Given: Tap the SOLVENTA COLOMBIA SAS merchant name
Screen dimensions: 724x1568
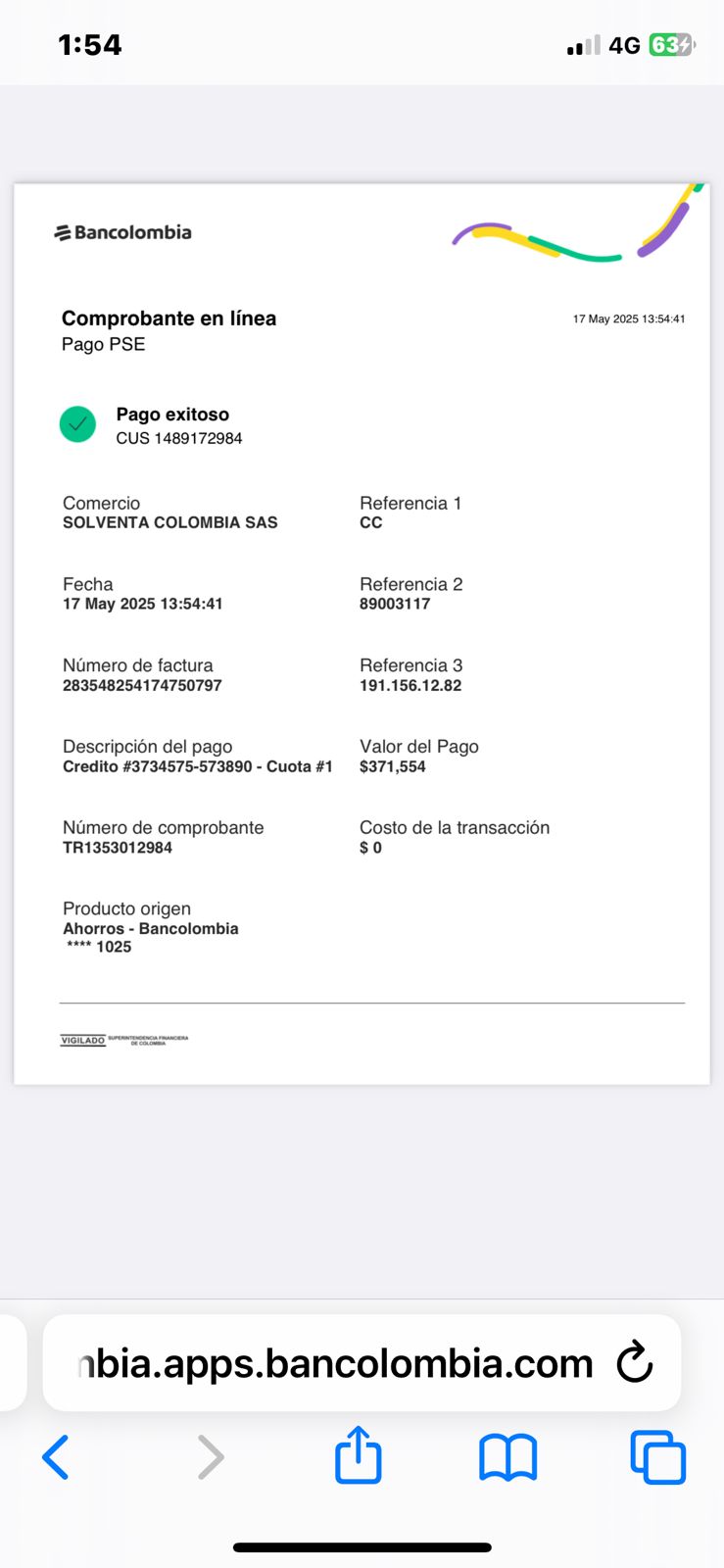Looking at the screenshot, I should click(170, 522).
